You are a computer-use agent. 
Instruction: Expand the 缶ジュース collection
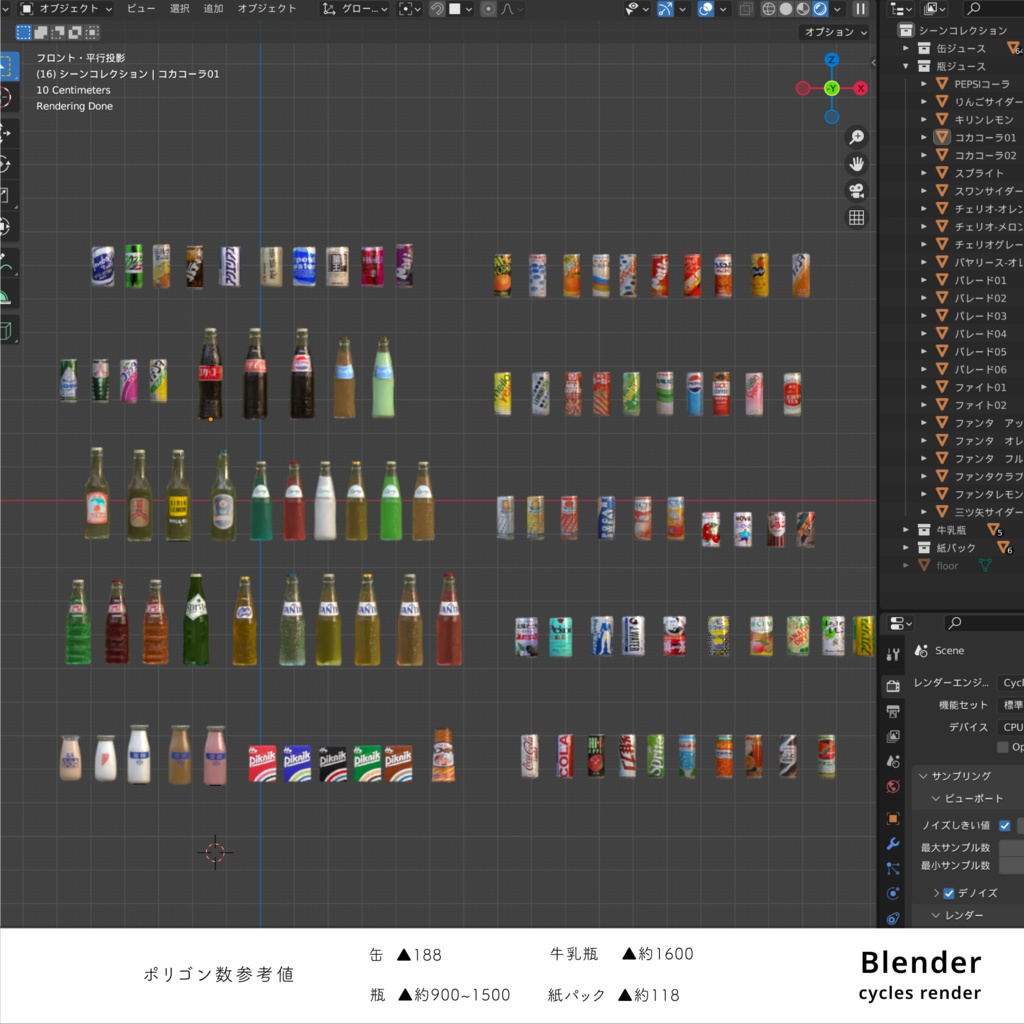907,47
